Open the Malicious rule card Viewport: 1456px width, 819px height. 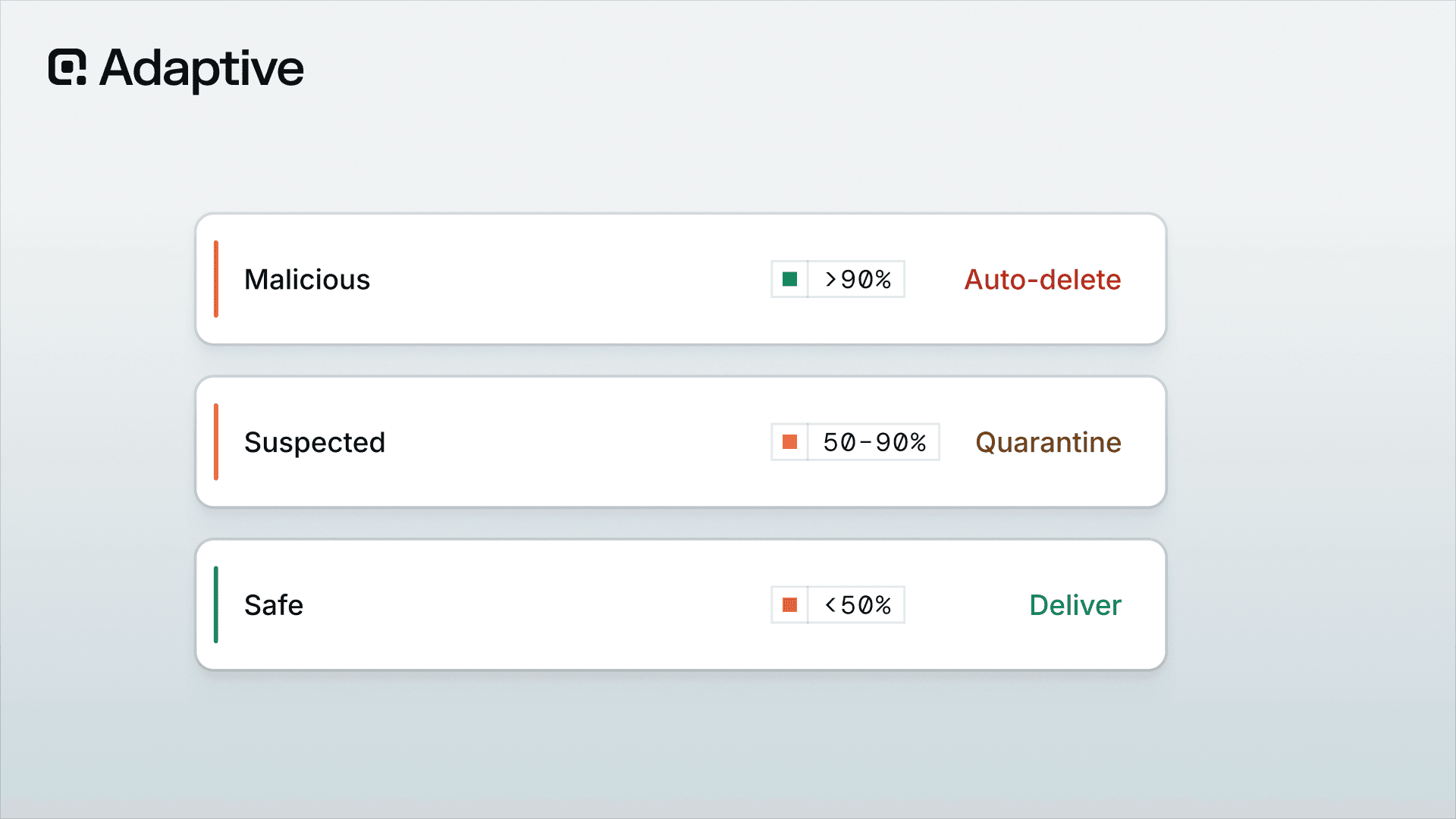pos(680,279)
